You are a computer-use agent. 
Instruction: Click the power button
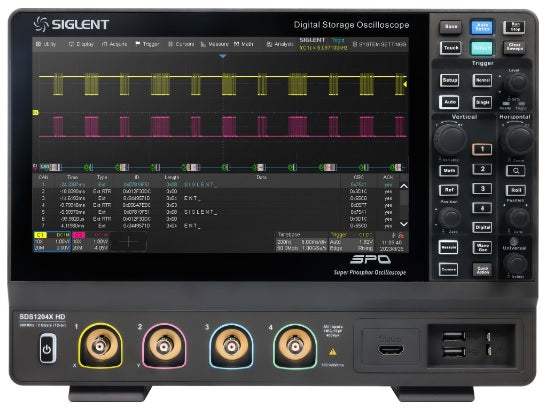pyautogui.click(x=48, y=349)
